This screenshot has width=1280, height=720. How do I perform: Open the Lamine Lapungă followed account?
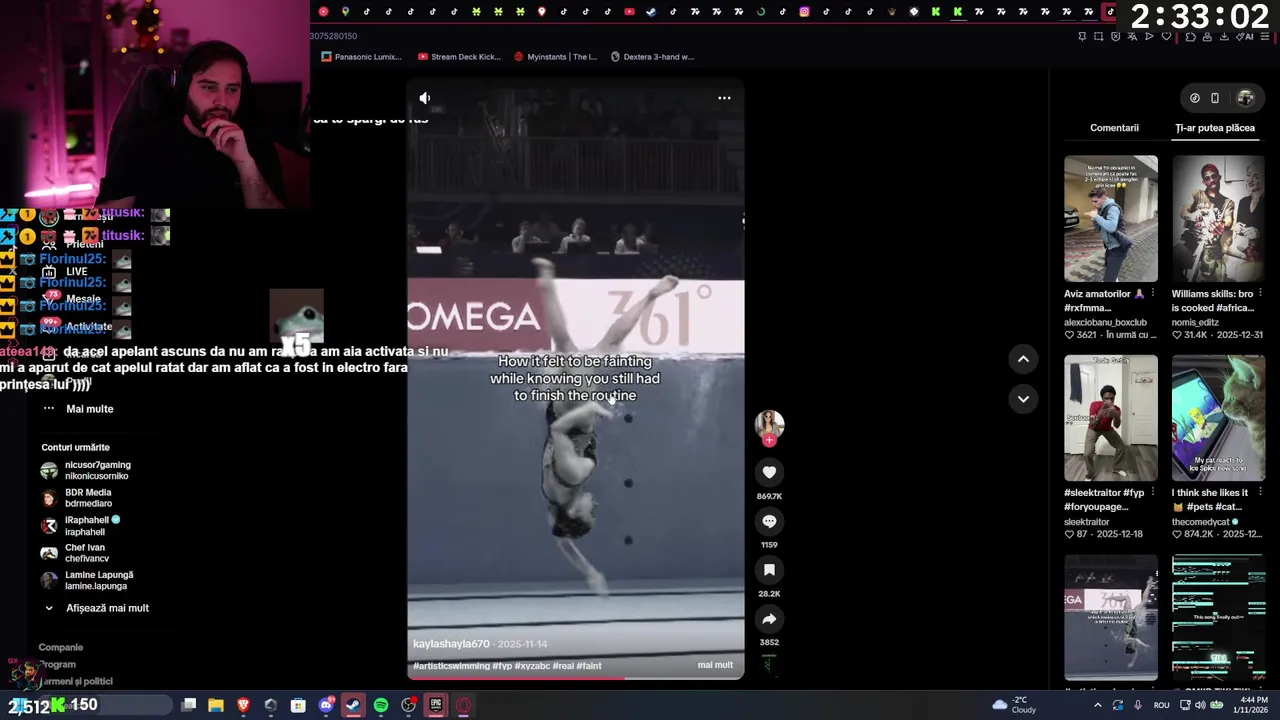pos(87,580)
